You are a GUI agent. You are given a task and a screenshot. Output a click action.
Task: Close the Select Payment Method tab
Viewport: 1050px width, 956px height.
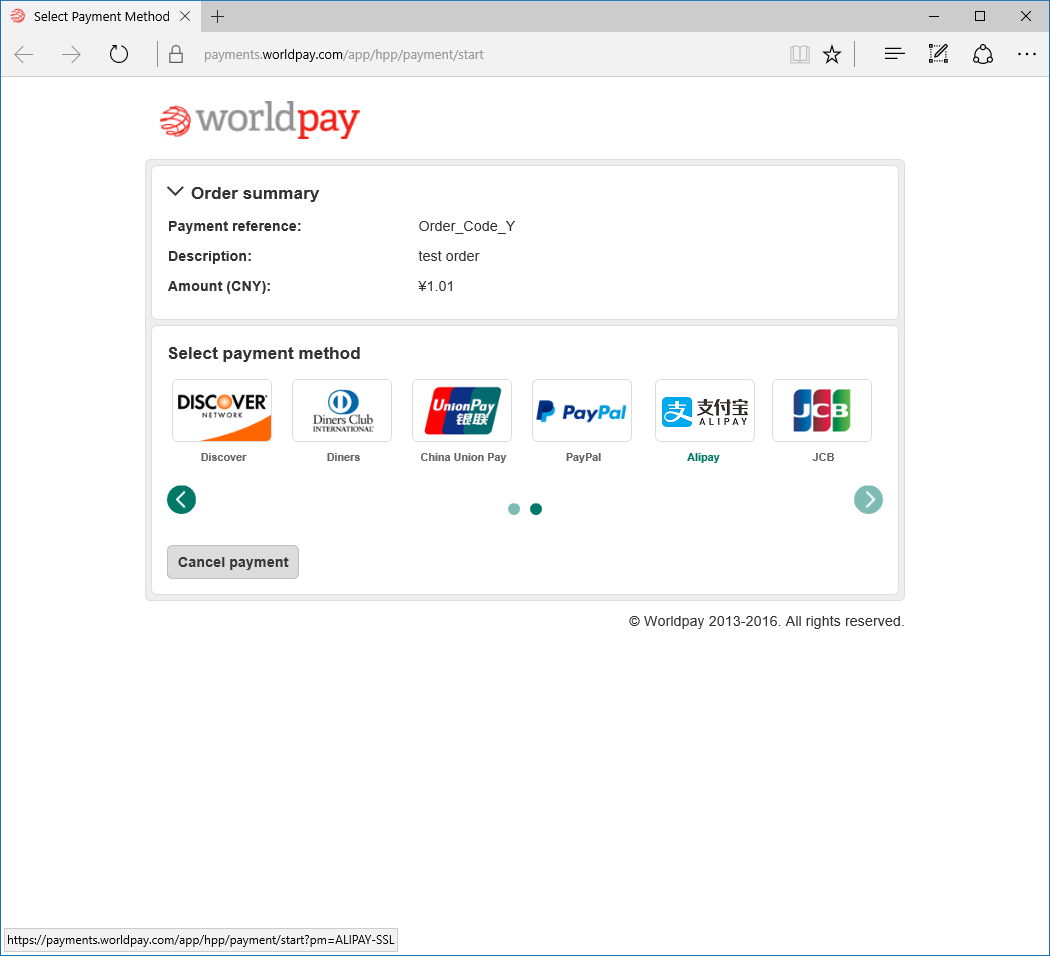tap(185, 16)
